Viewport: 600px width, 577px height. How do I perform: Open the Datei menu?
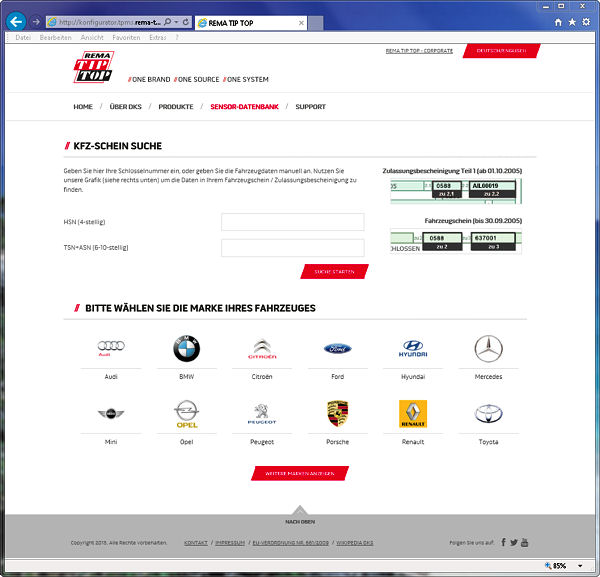click(x=23, y=37)
